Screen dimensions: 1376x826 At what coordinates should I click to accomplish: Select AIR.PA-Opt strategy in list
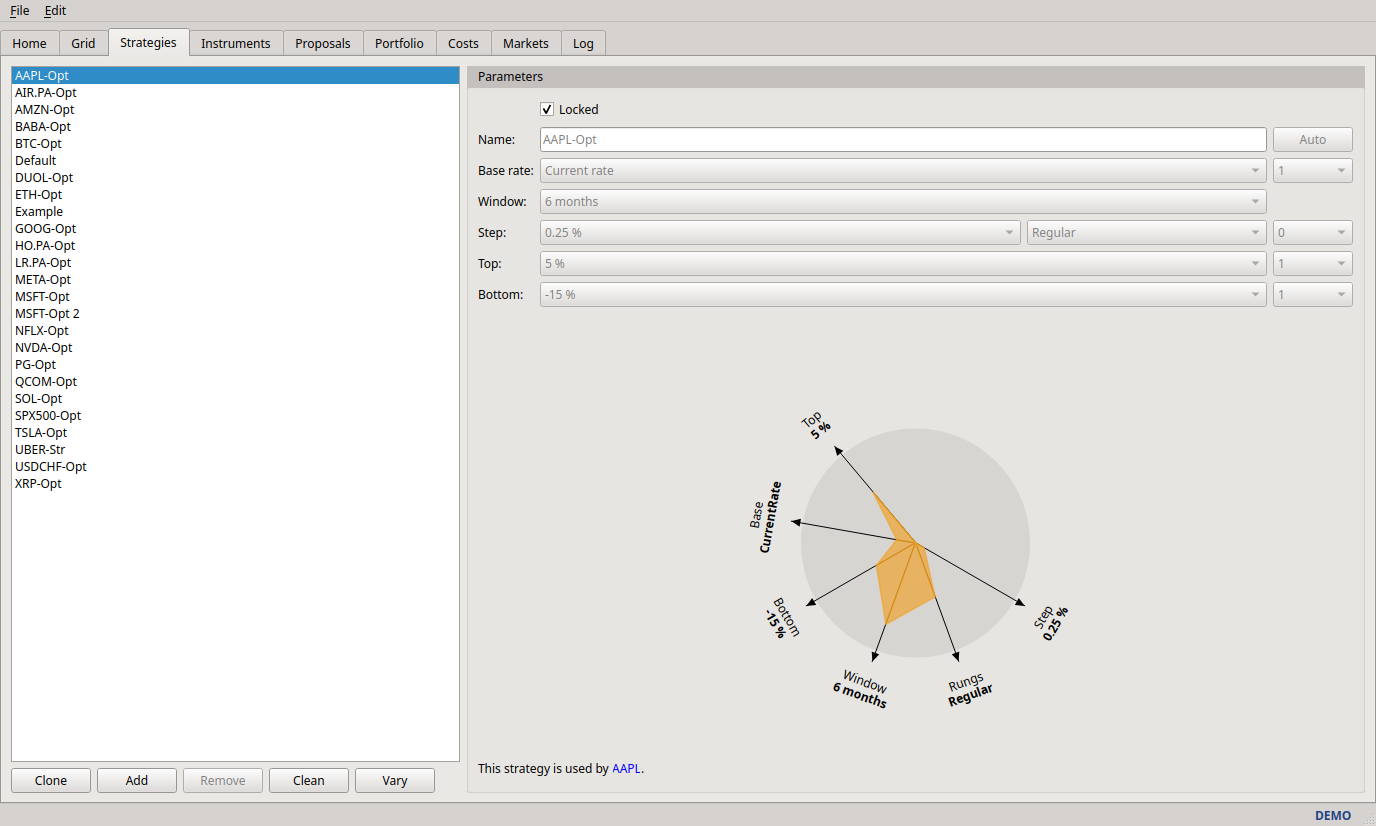[x=235, y=92]
